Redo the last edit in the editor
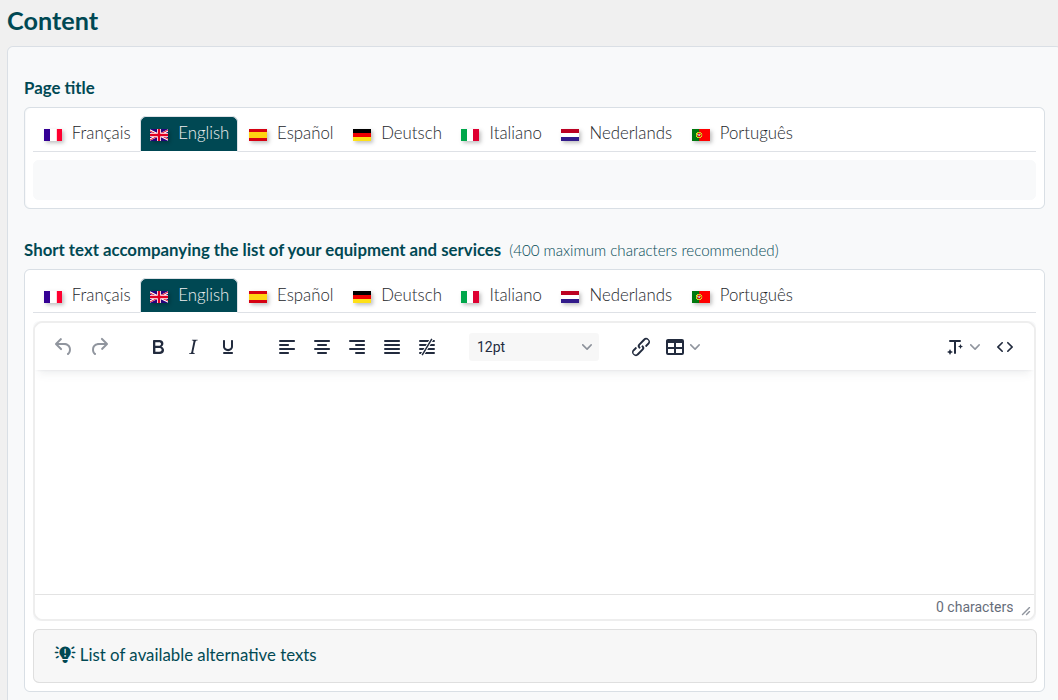1058x700 pixels. click(x=99, y=347)
